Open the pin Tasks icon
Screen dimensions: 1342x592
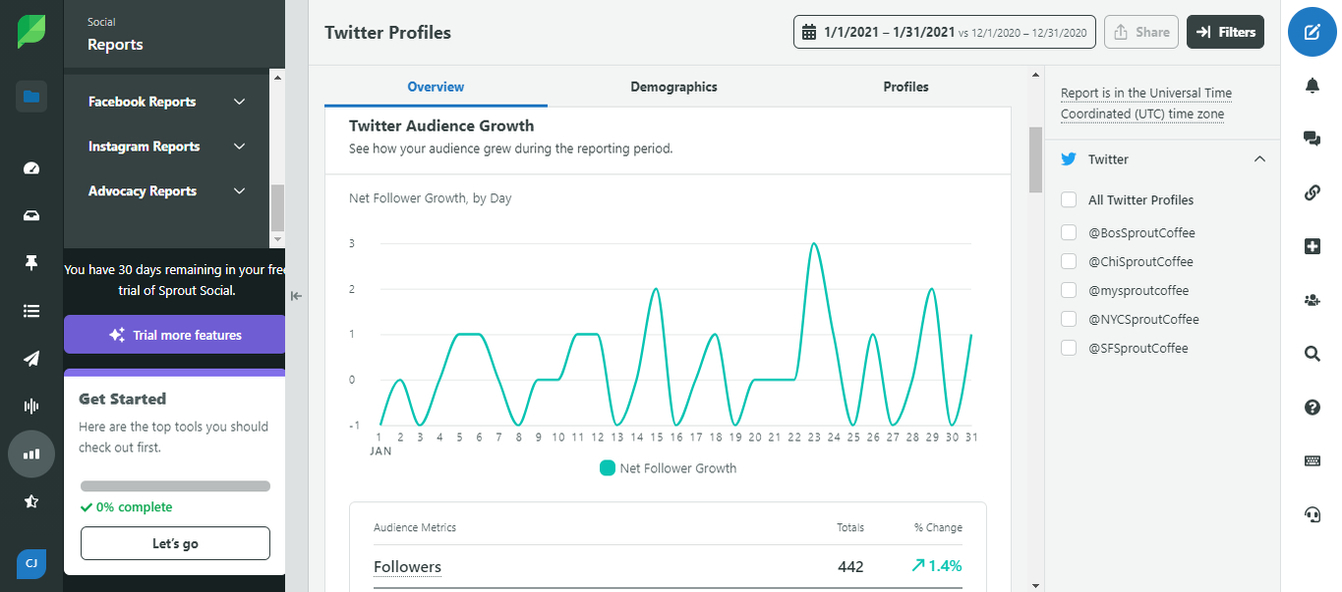[x=31, y=263]
